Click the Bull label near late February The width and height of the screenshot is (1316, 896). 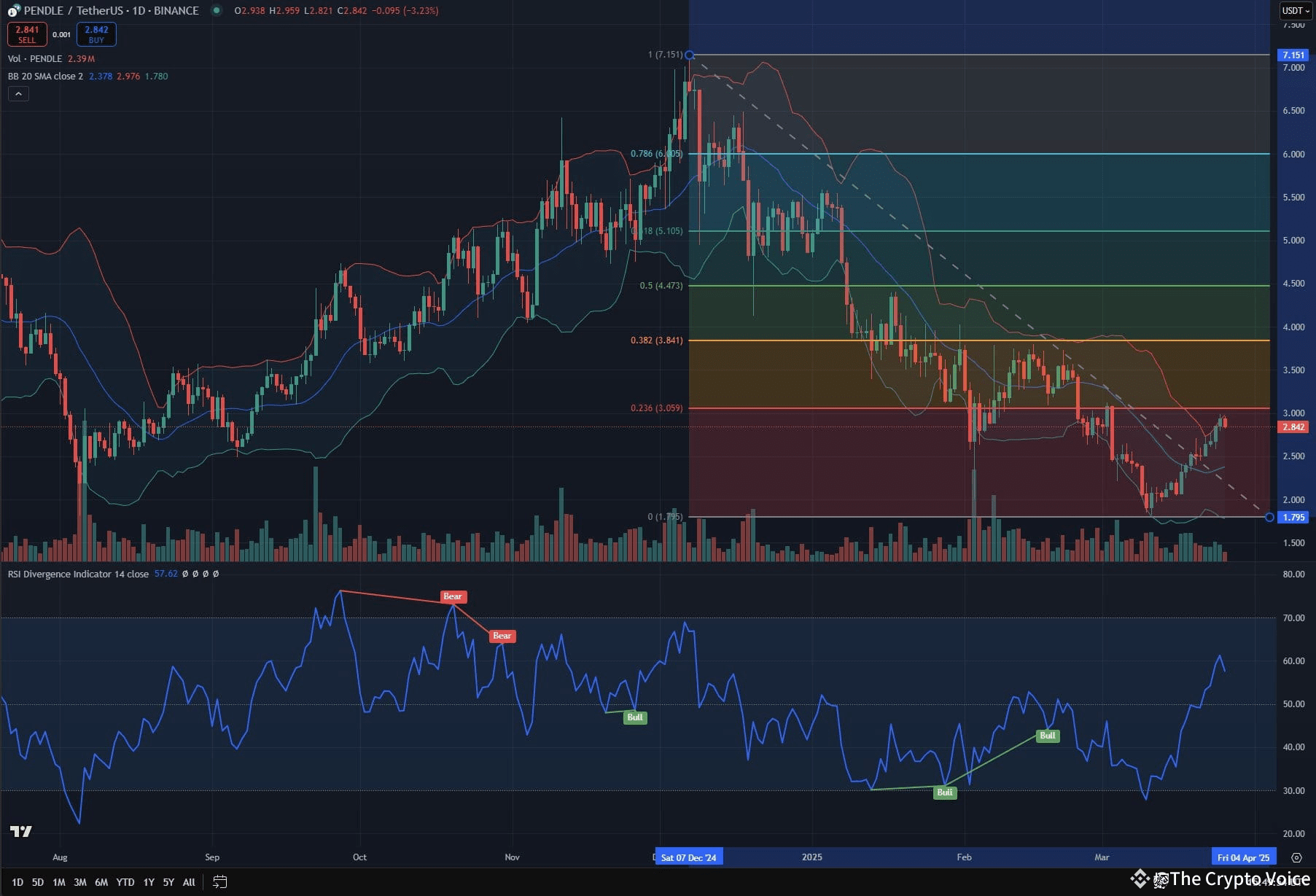click(x=1048, y=736)
